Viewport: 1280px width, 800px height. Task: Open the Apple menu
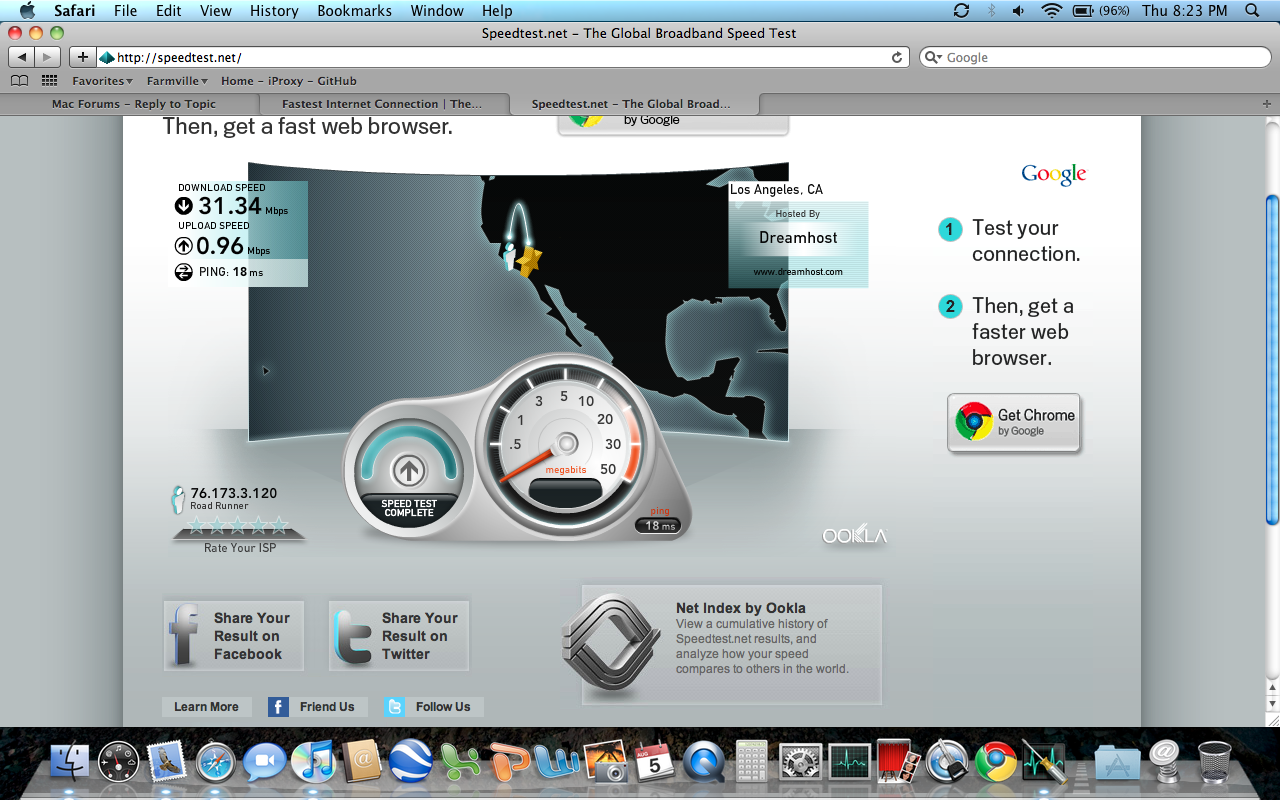pos(27,11)
